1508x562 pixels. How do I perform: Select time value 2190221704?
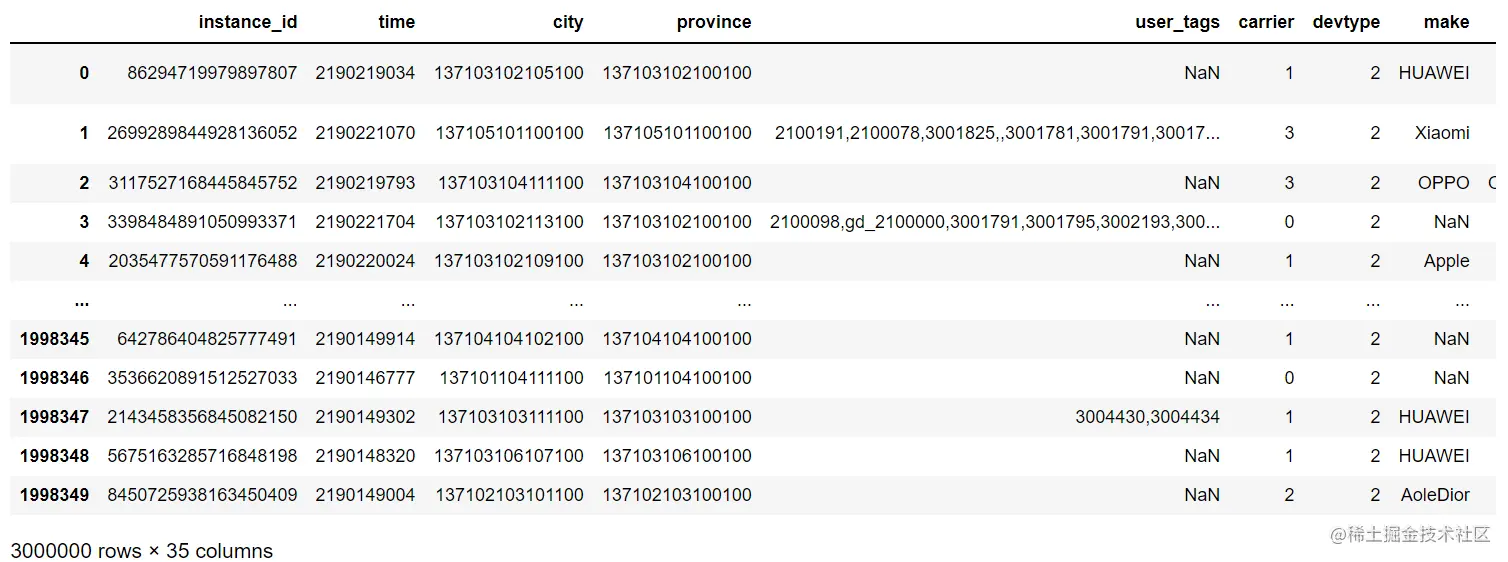pos(365,222)
